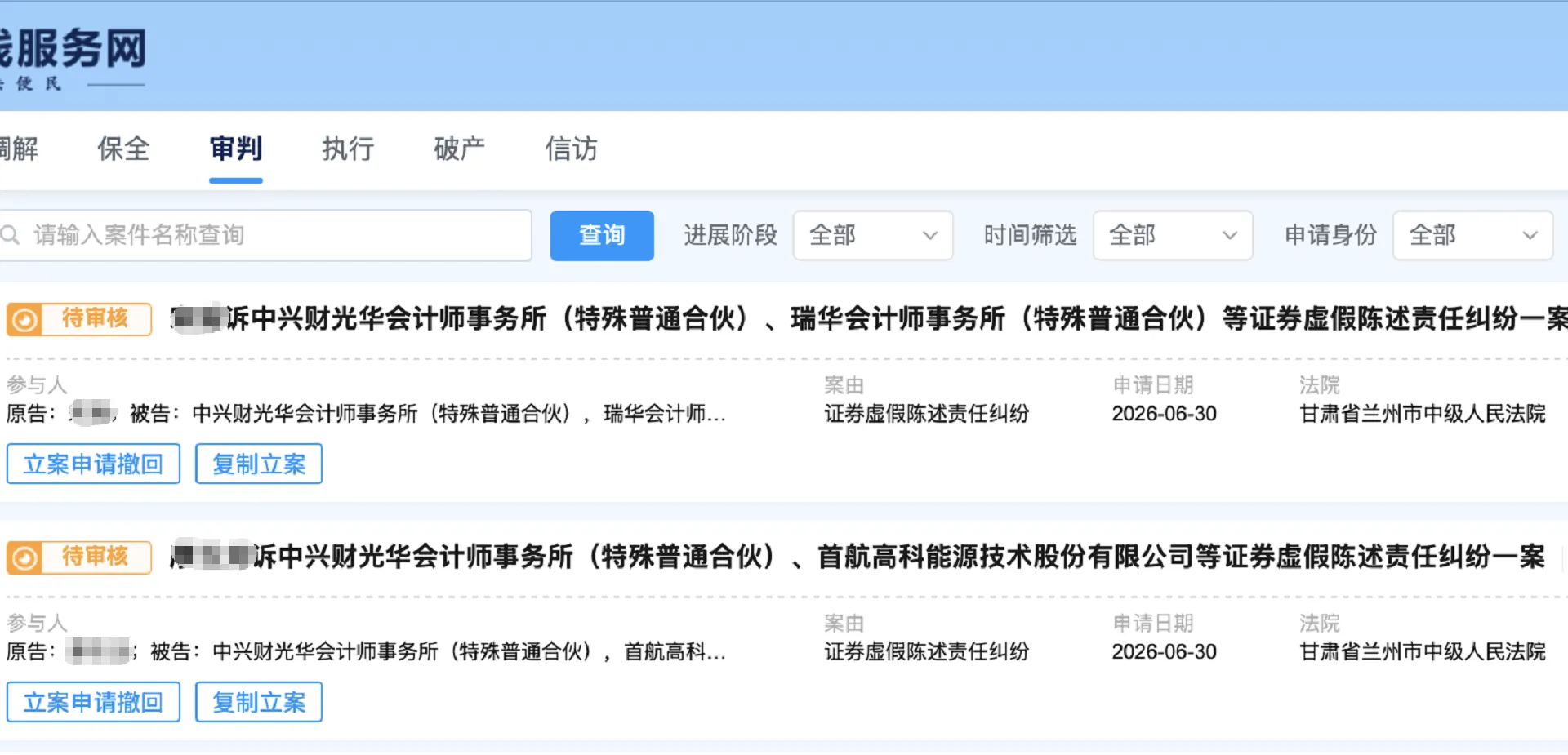Click 立案申请撤回 for the 首航高科 case
Screen dimensions: 1568x755
93,702
